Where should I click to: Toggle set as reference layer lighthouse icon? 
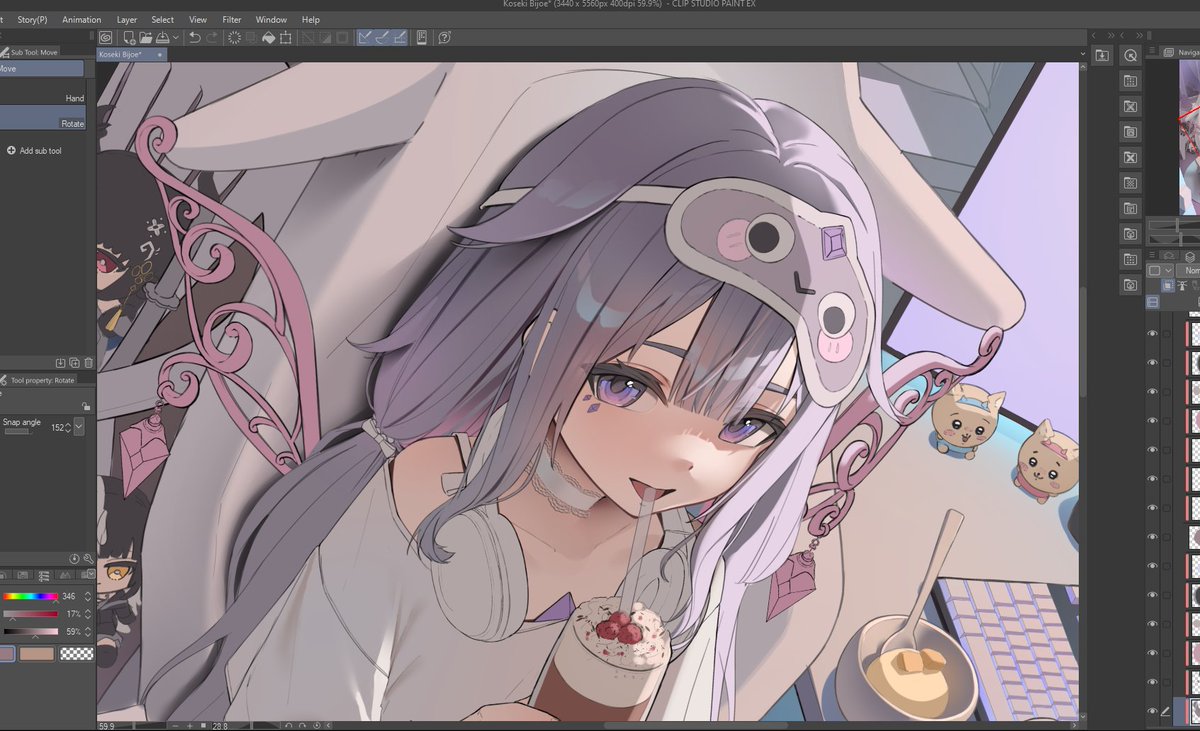point(1182,286)
